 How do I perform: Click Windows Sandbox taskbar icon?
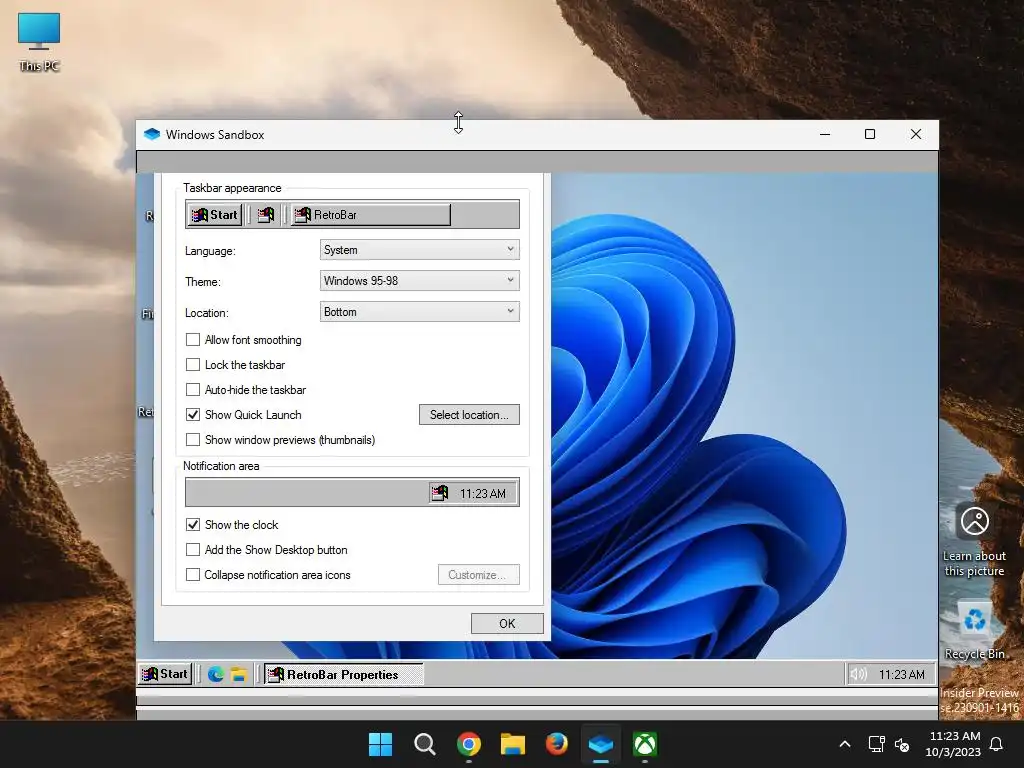coord(601,744)
